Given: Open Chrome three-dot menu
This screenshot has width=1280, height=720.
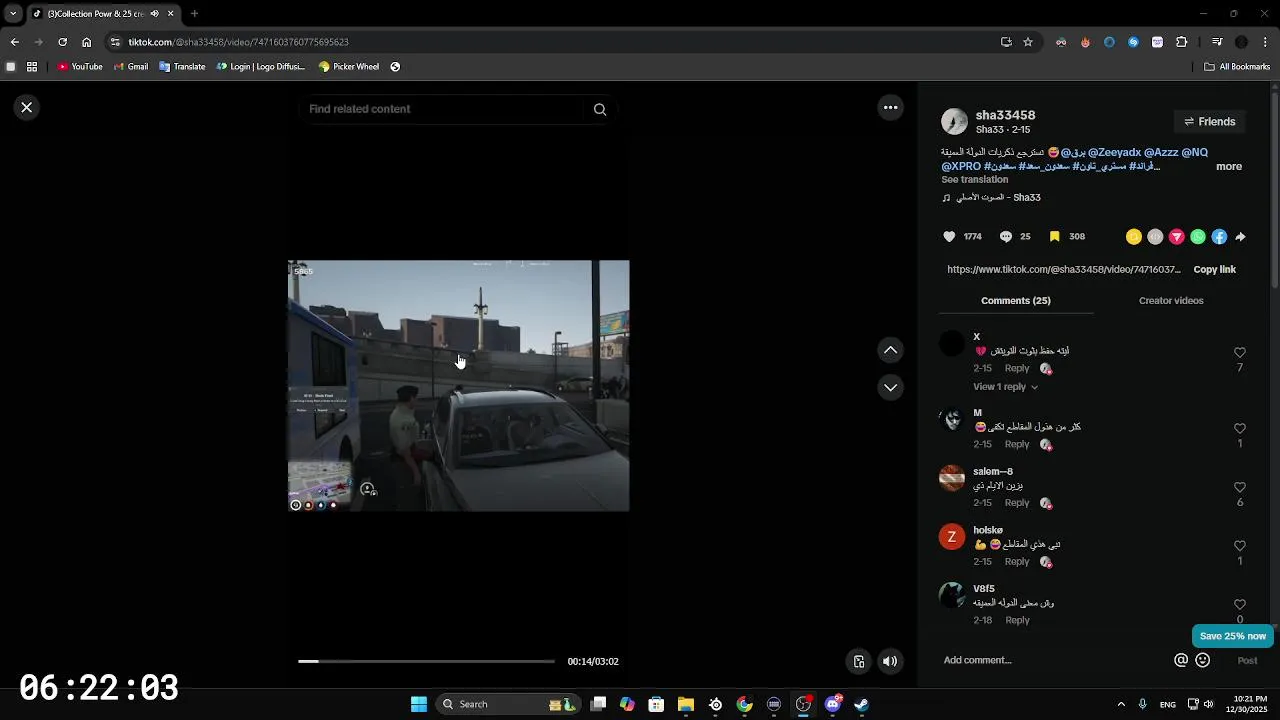Looking at the screenshot, I should 1265,42.
